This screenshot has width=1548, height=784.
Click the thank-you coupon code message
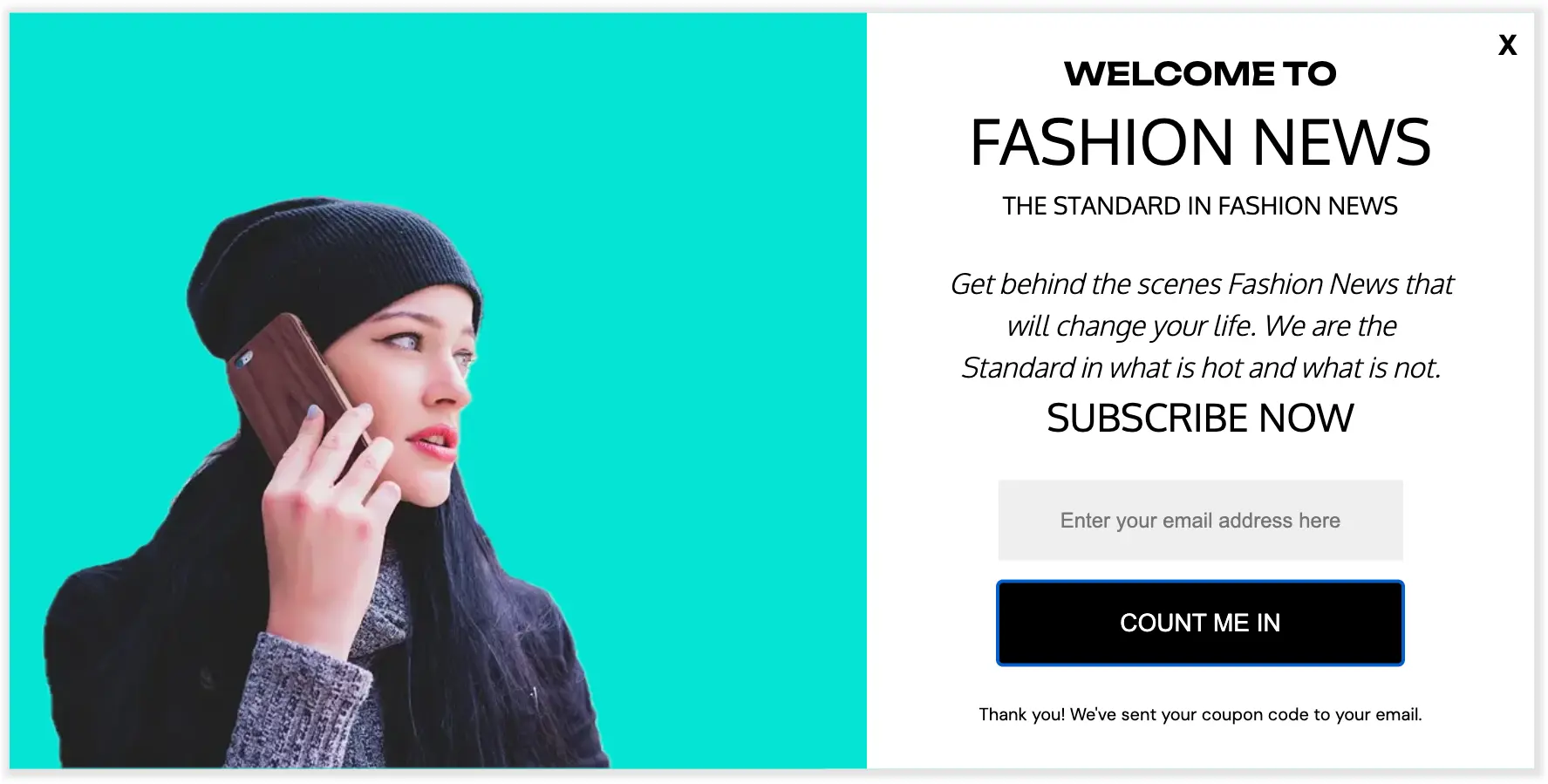click(x=1200, y=714)
